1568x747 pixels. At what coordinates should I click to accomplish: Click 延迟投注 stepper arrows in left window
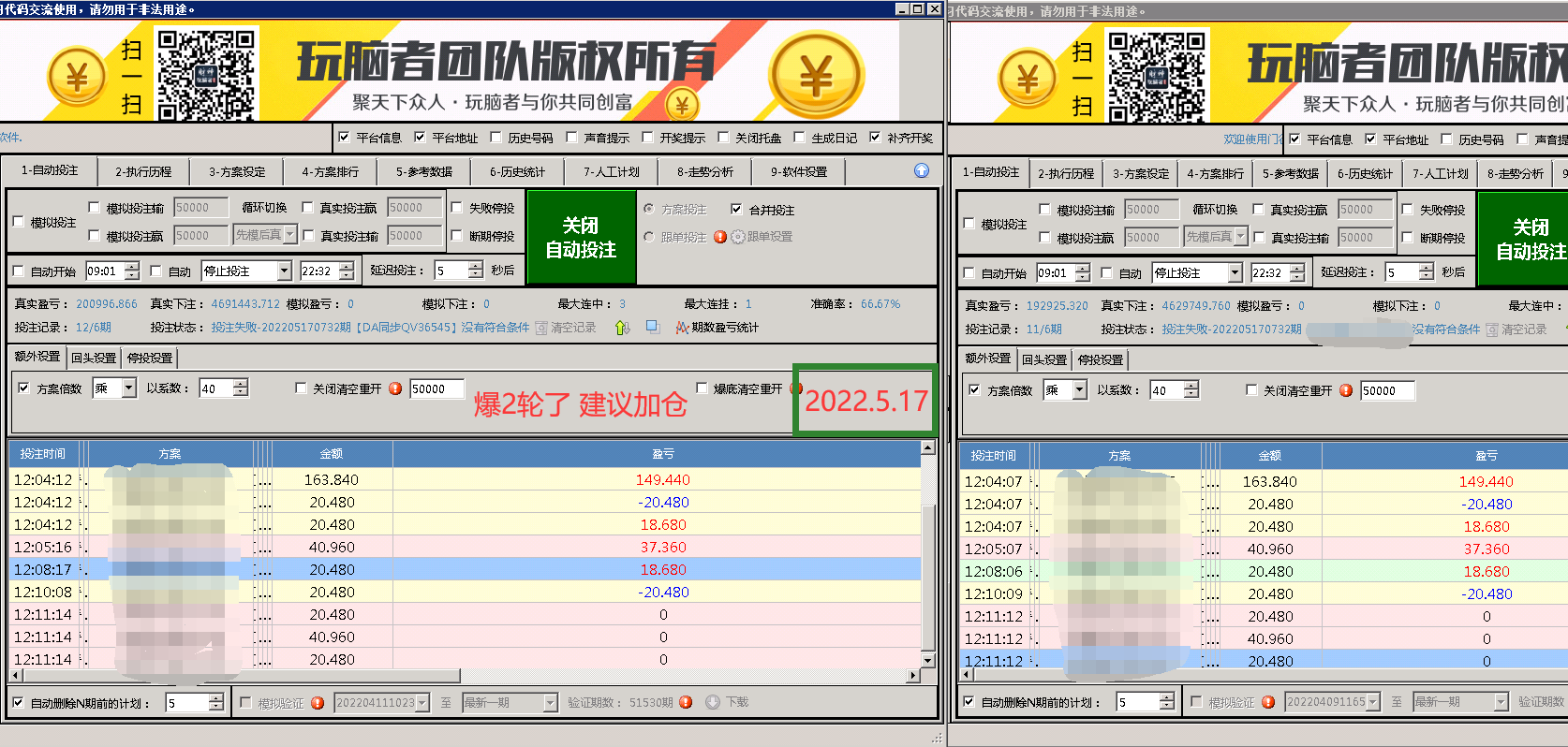coord(475,271)
